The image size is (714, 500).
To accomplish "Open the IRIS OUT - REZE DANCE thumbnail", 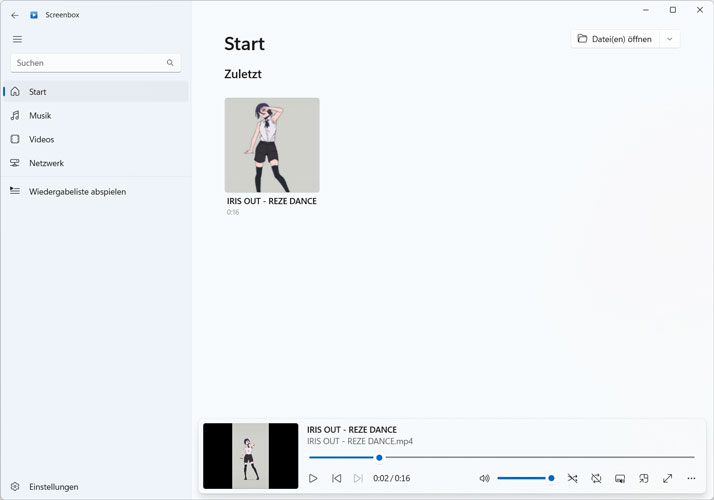I will pos(272,145).
